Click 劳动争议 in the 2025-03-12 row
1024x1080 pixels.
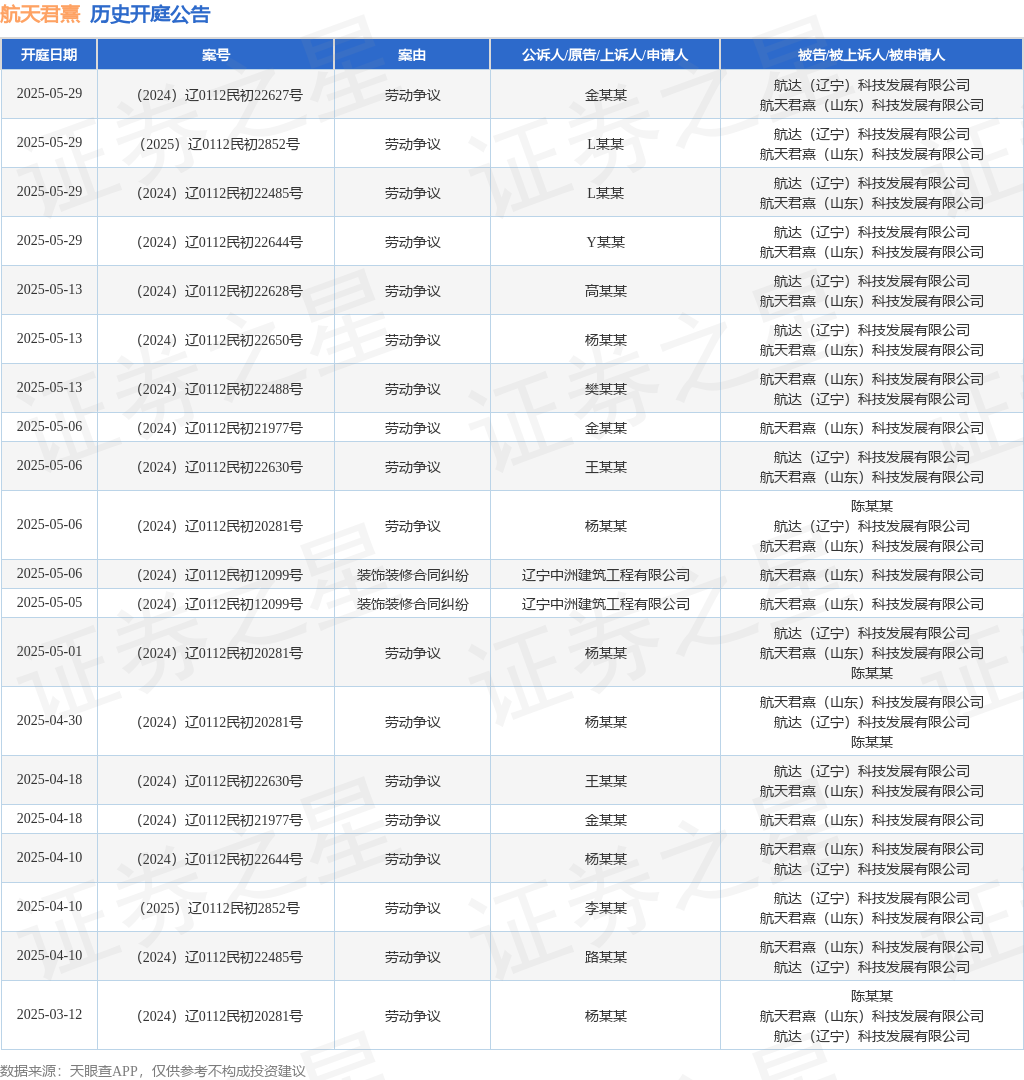(412, 1017)
